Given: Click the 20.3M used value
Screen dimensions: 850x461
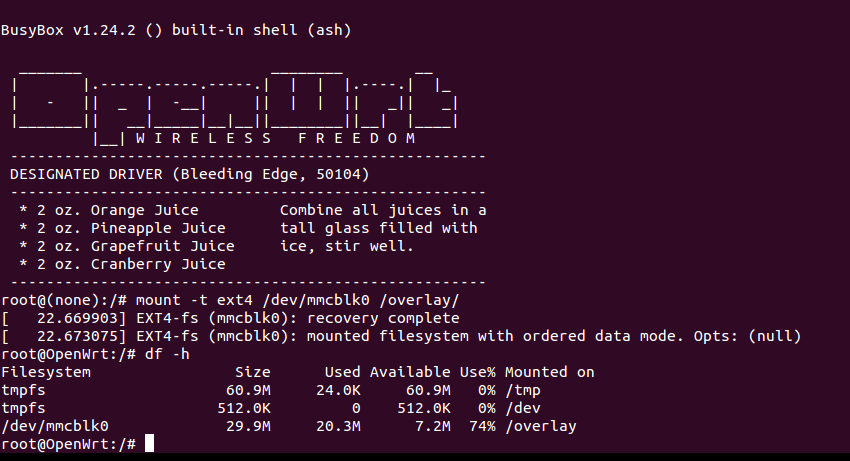Looking at the screenshot, I should [x=338, y=426].
